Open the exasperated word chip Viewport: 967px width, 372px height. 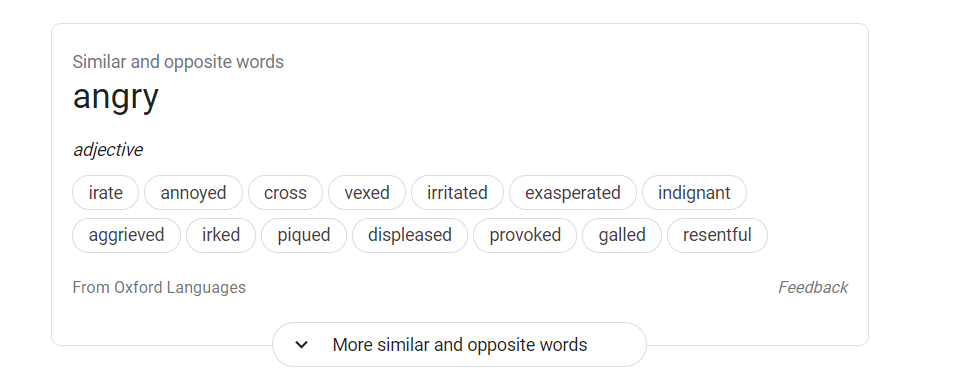(573, 192)
